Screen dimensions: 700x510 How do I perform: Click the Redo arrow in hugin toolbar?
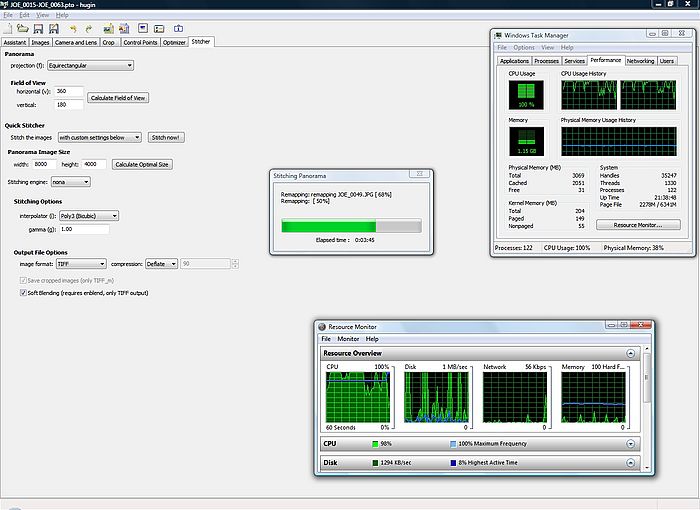pos(90,29)
